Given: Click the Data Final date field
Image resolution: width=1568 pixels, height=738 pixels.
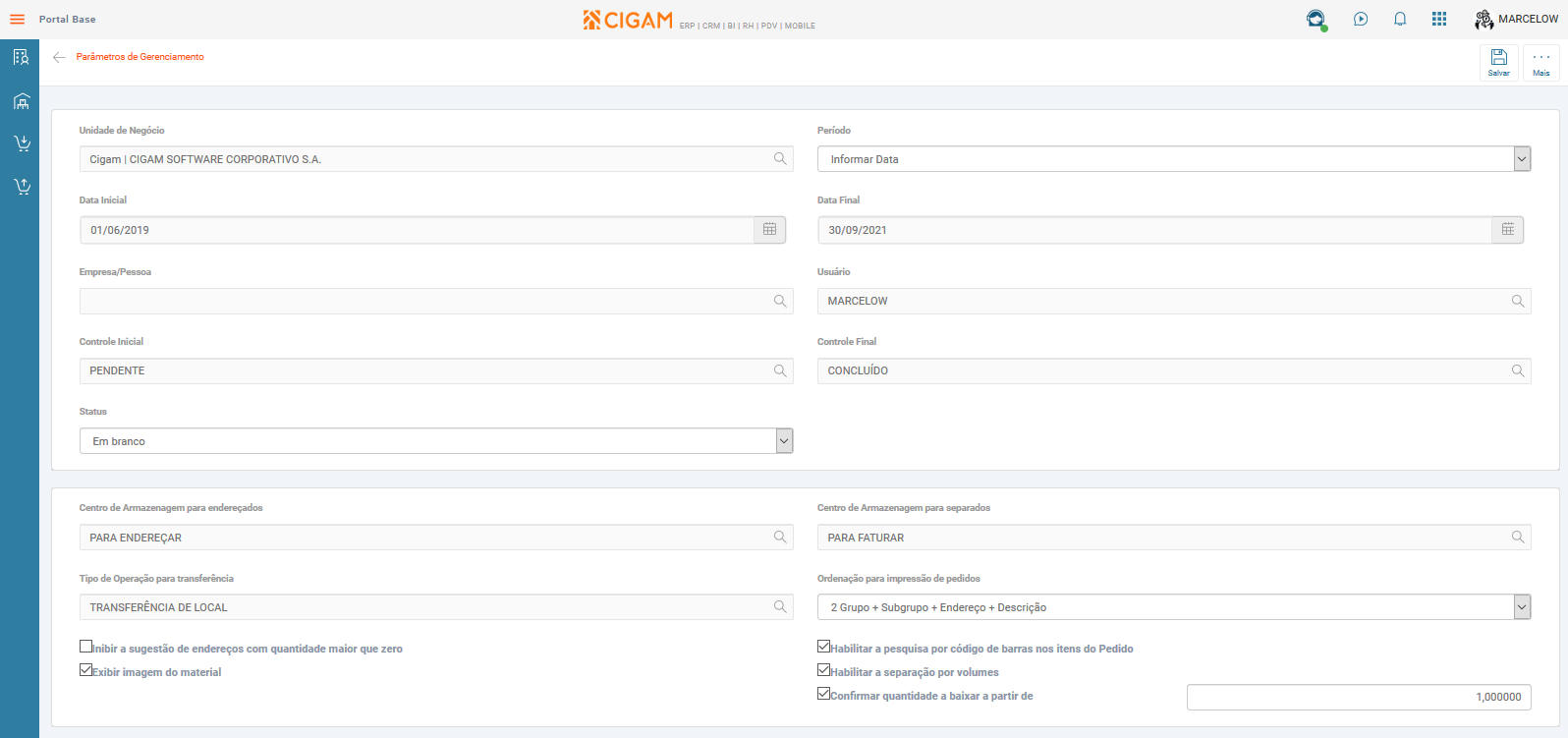Looking at the screenshot, I should (1154, 230).
